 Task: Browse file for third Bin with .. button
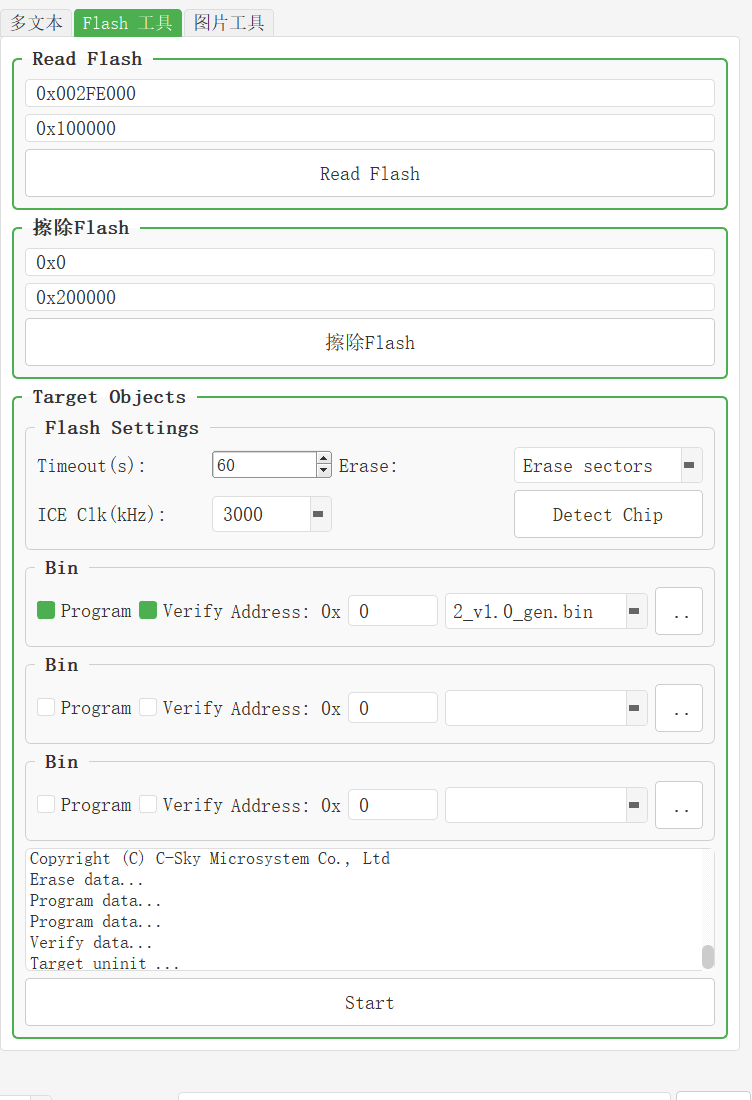pyautogui.click(x=678, y=805)
